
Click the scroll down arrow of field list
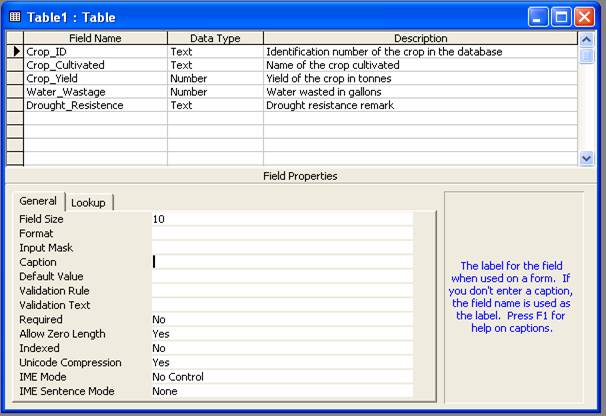[x=586, y=159]
